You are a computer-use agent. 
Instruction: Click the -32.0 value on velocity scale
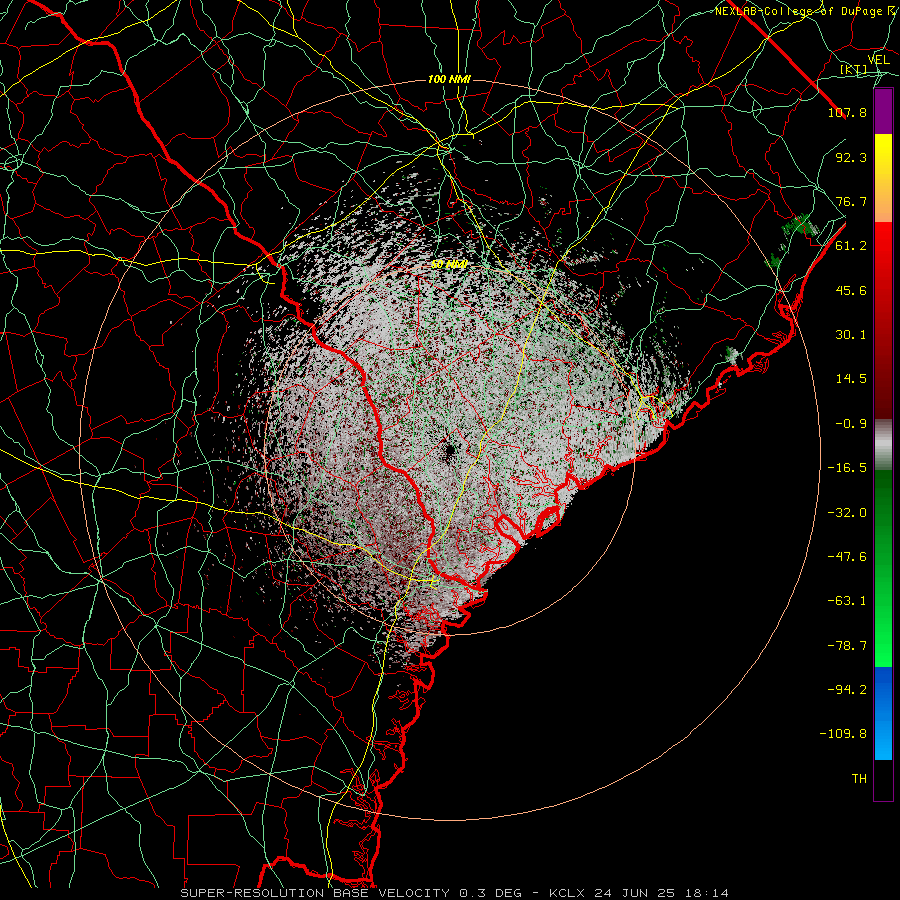pos(847,513)
